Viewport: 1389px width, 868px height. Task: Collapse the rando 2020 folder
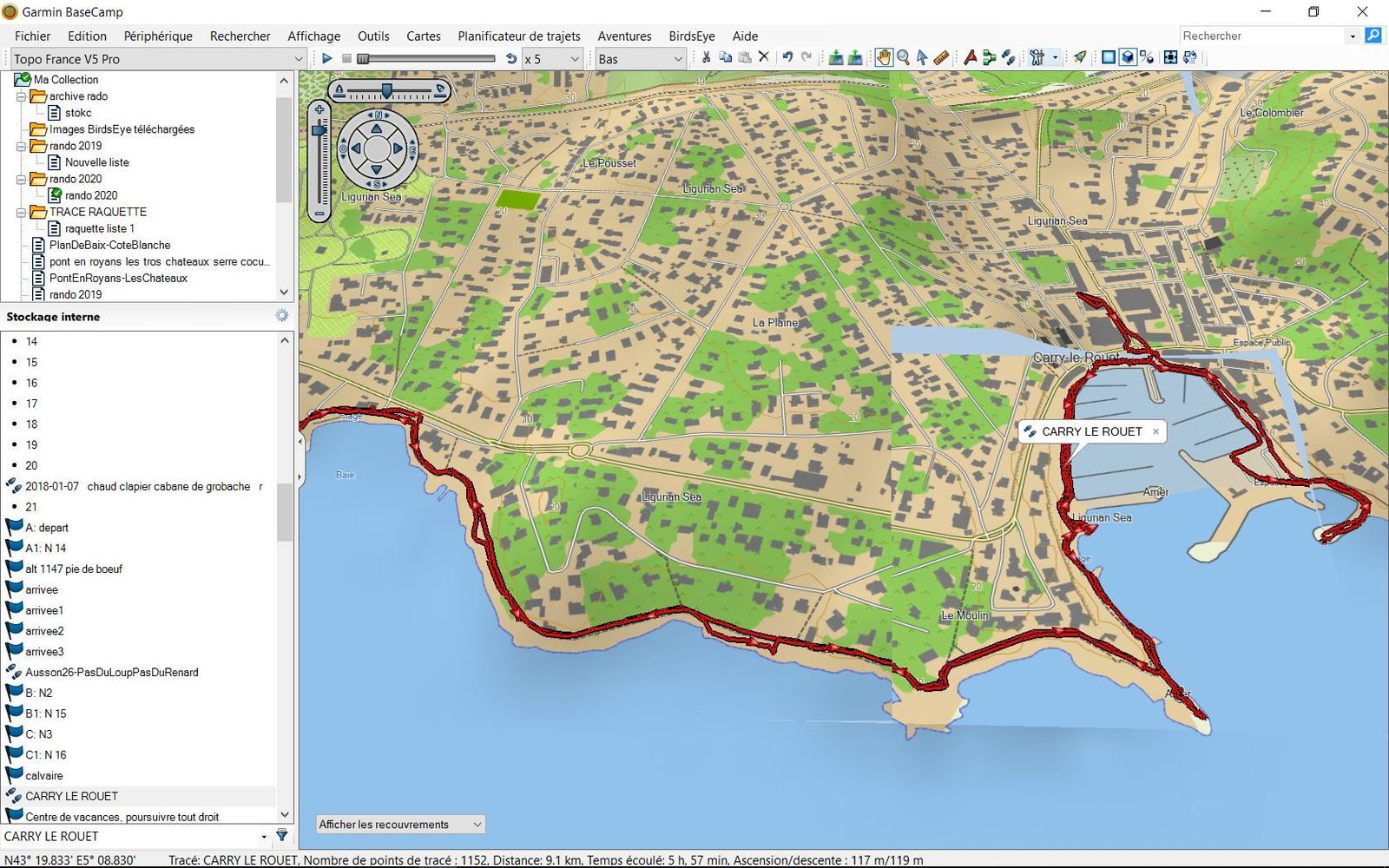pyautogui.click(x=21, y=179)
